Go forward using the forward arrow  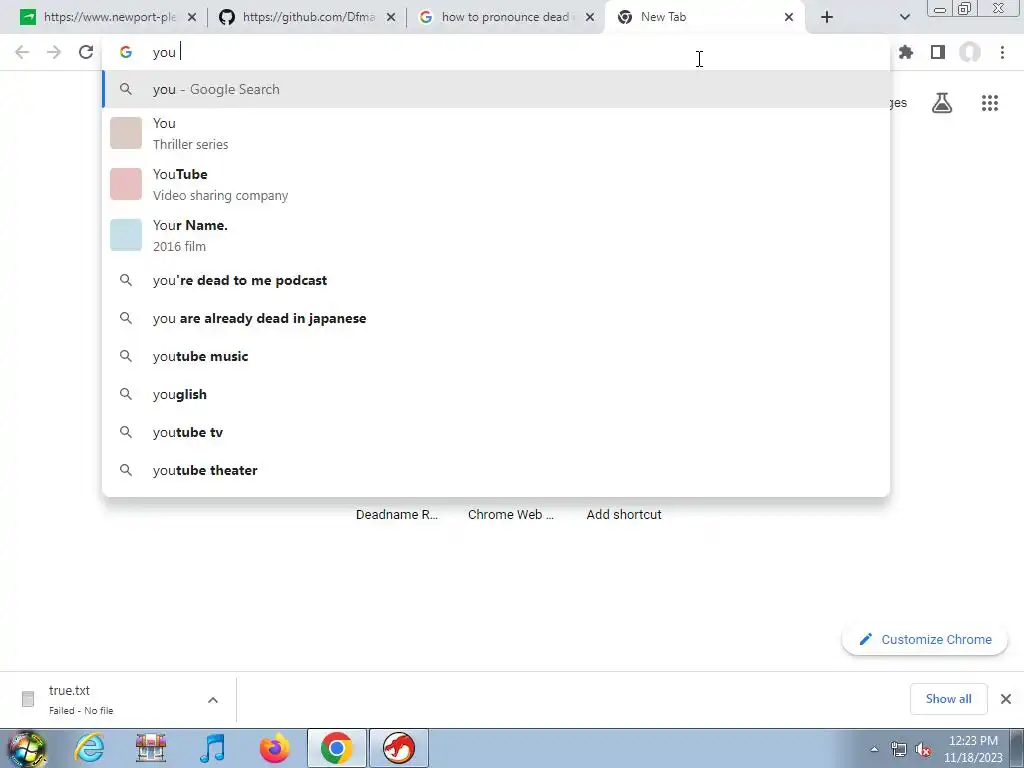[x=54, y=52]
